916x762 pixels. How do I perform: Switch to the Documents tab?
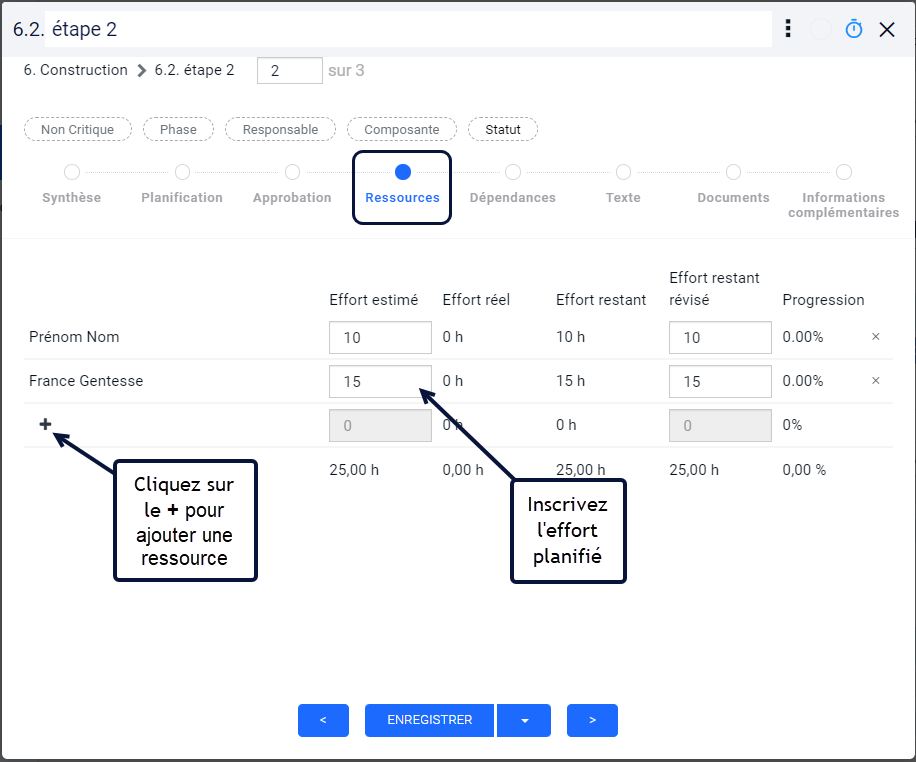pyautogui.click(x=733, y=198)
